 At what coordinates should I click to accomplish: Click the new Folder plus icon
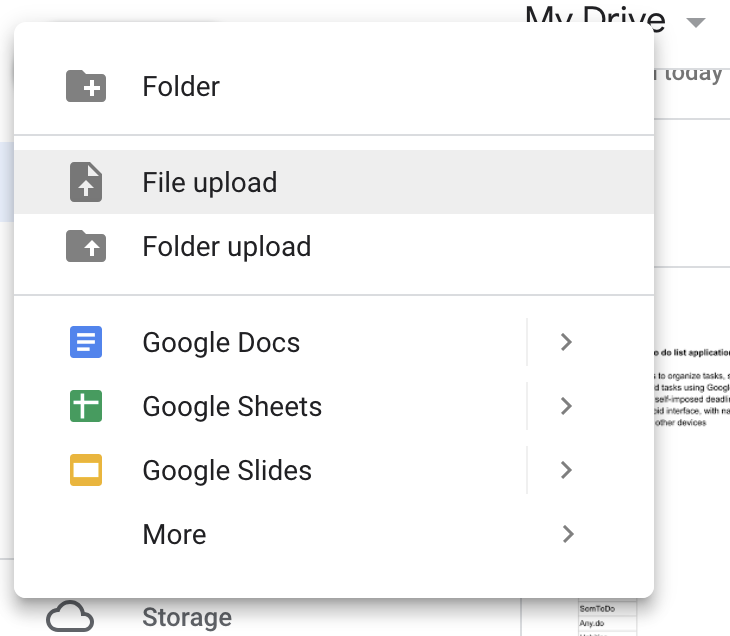tap(86, 86)
